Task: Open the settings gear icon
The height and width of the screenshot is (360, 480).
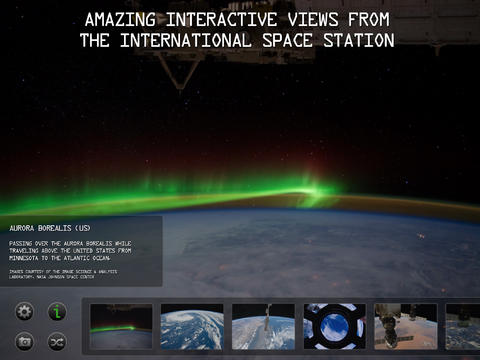Action: (24, 312)
